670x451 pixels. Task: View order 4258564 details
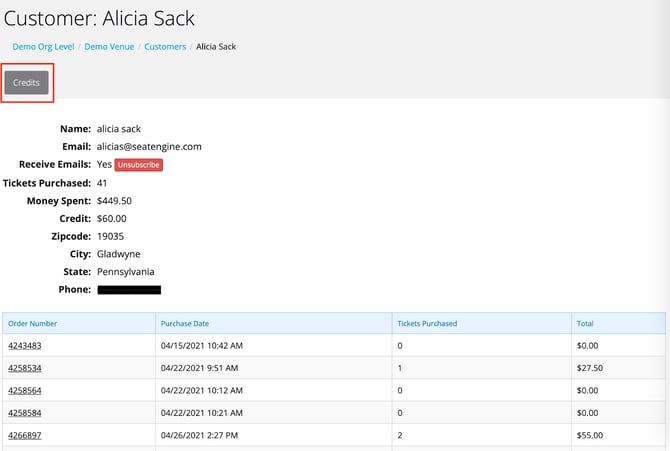pos(24,390)
